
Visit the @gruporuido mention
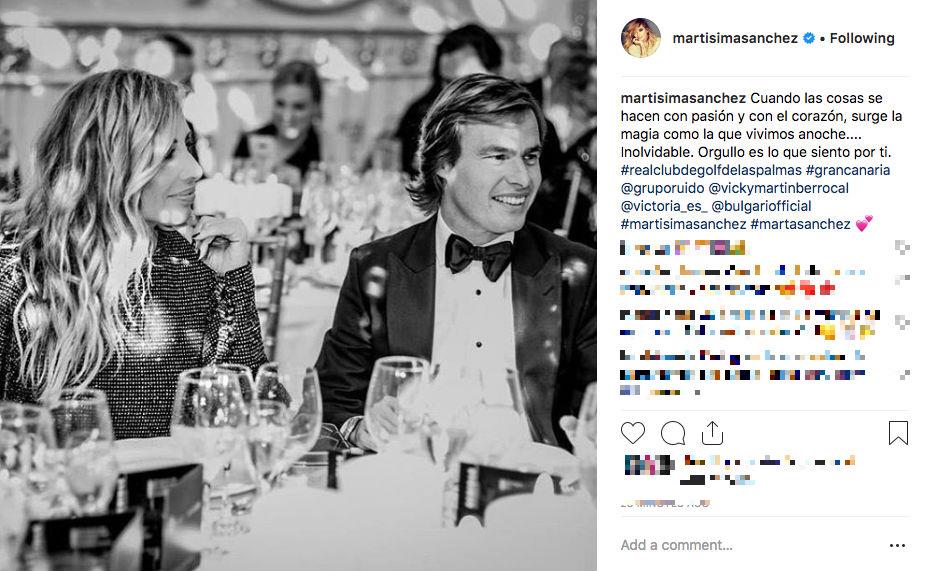click(x=663, y=188)
